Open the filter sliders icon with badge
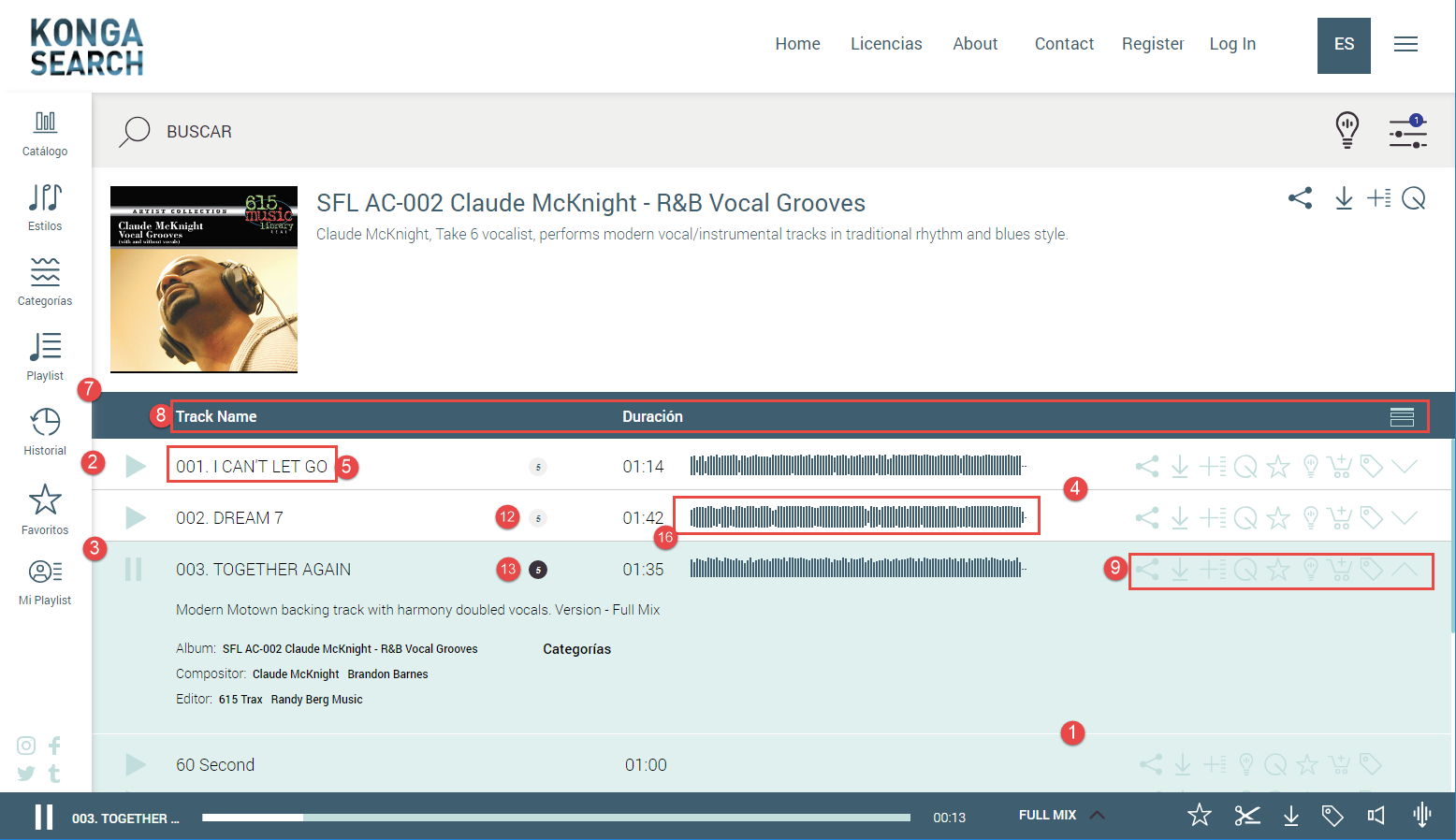This screenshot has height=840, width=1456. point(1407,132)
